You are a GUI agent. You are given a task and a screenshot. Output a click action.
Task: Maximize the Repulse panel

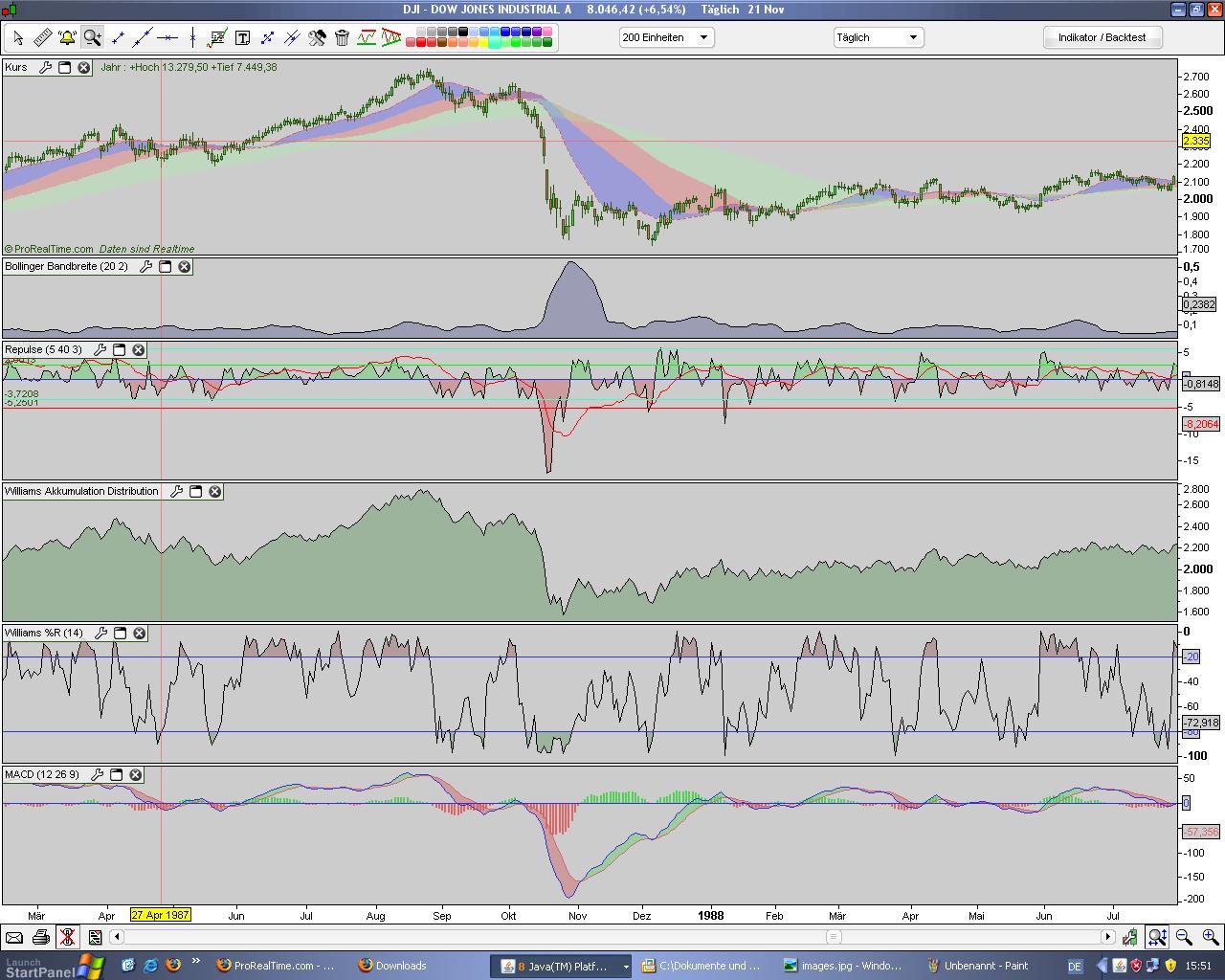click(x=119, y=349)
